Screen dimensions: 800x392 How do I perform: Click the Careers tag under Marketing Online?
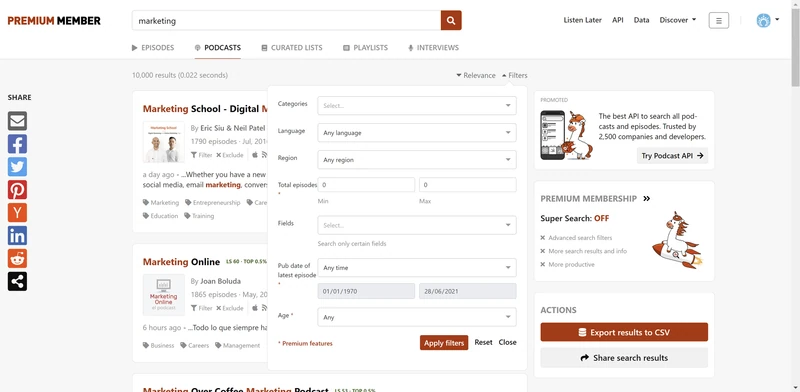click(x=194, y=346)
